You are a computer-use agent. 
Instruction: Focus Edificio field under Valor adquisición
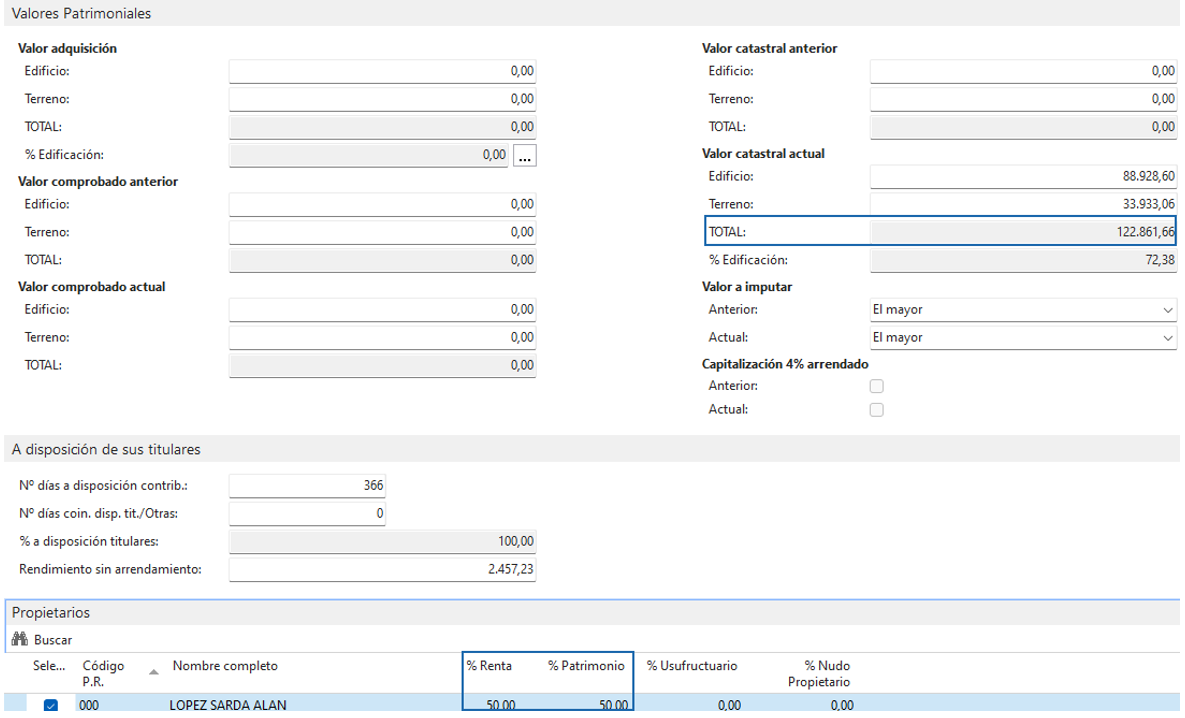tap(382, 71)
